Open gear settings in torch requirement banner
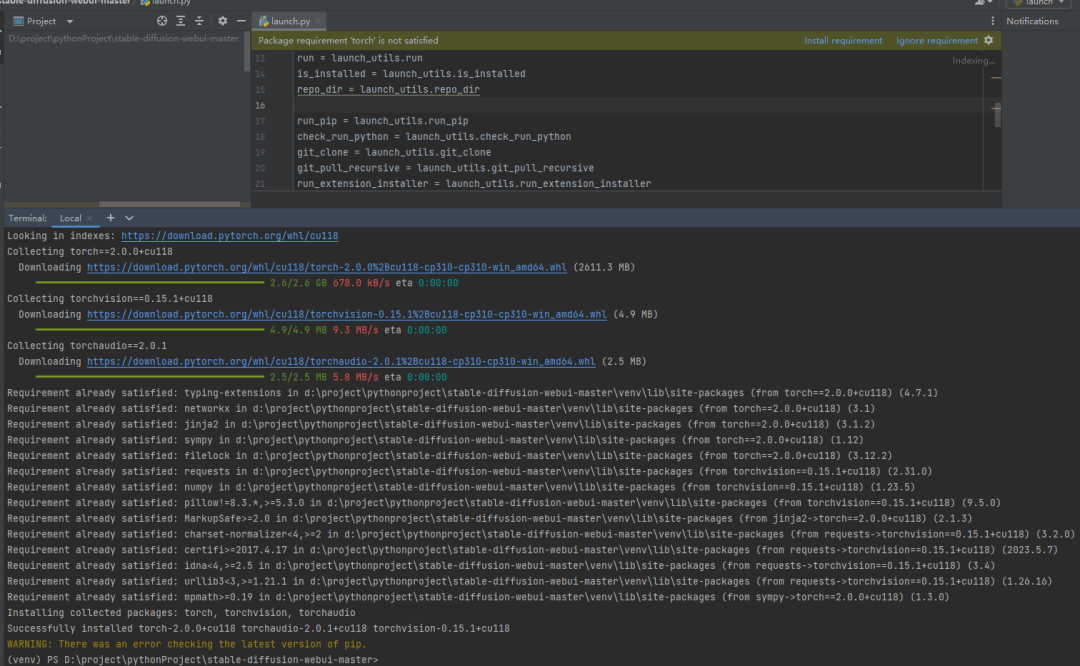Image resolution: width=1080 pixels, height=666 pixels. pyautogui.click(x=988, y=41)
